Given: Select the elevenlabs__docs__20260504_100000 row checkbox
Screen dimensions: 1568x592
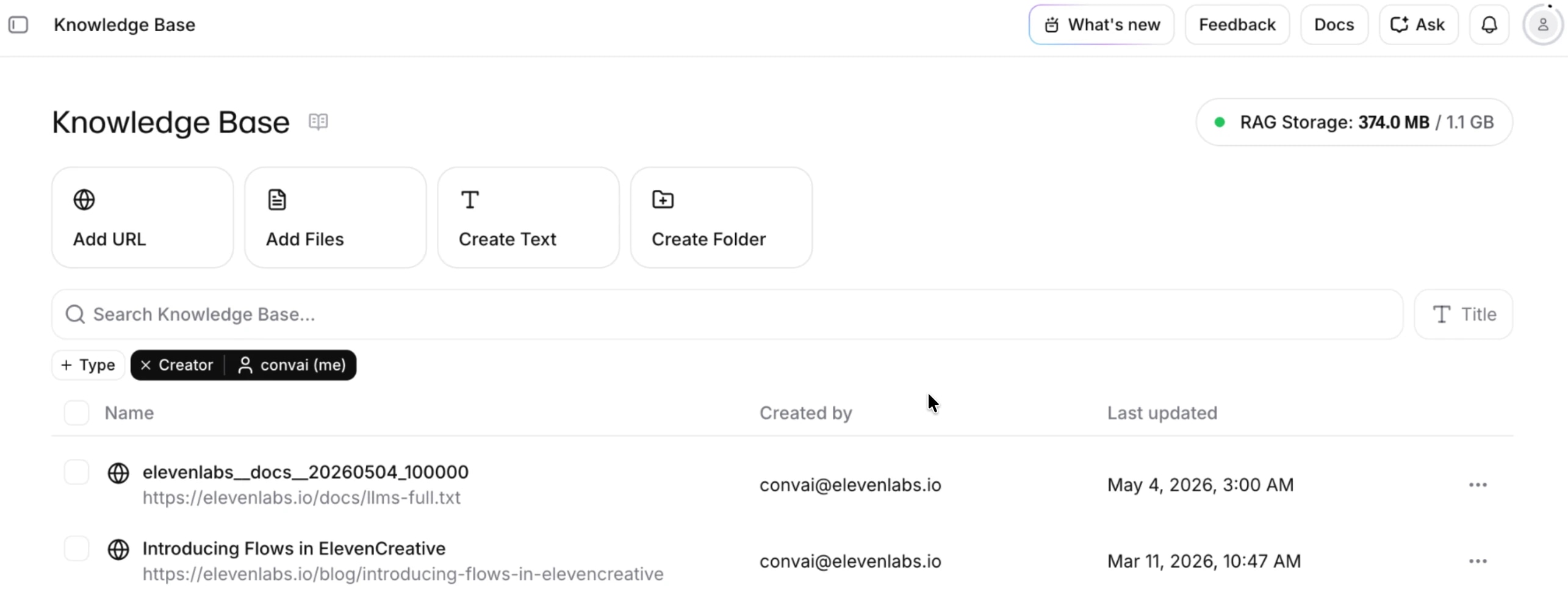Looking at the screenshot, I should pos(76,472).
